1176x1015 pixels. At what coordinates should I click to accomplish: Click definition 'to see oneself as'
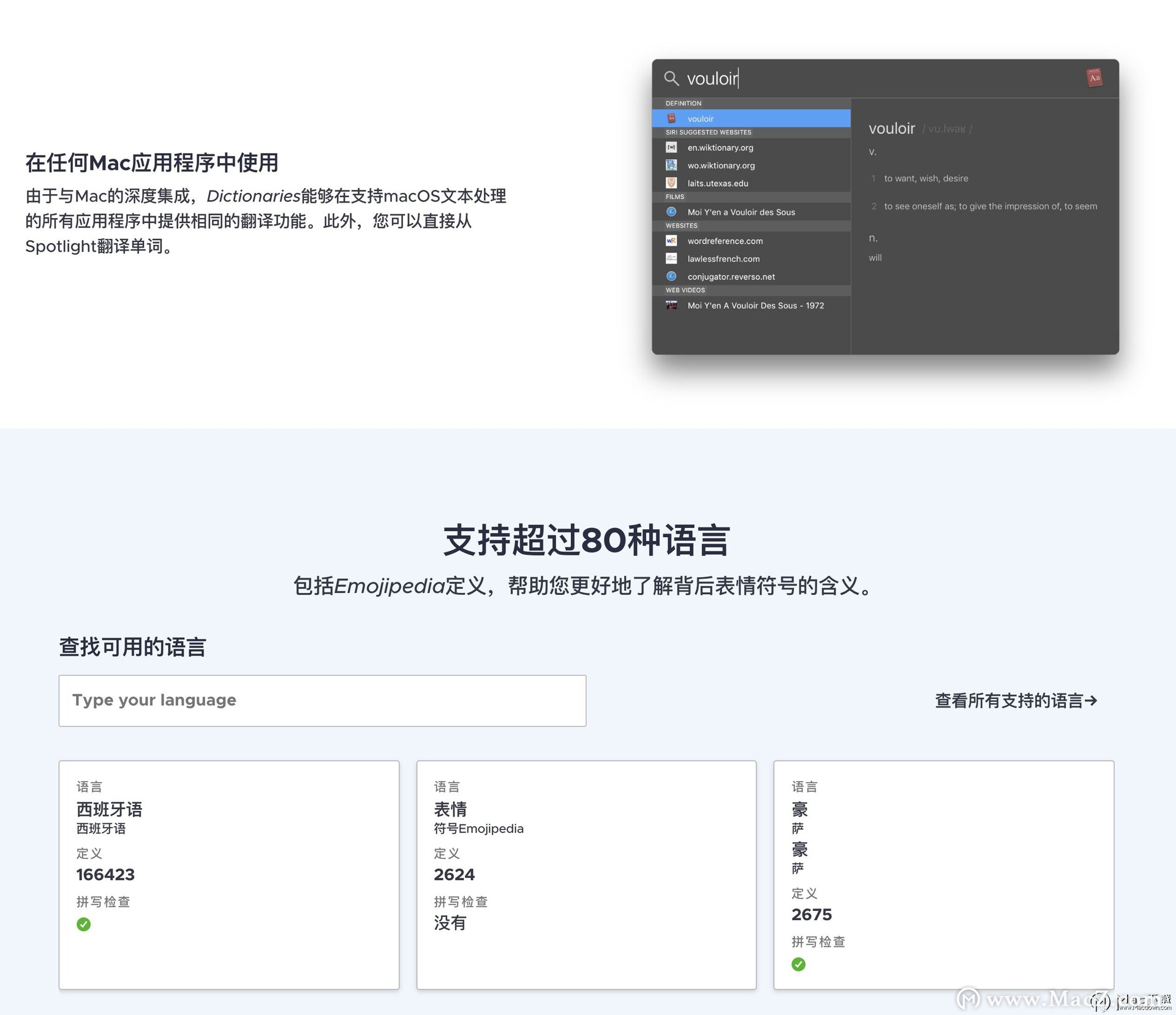click(x=990, y=206)
